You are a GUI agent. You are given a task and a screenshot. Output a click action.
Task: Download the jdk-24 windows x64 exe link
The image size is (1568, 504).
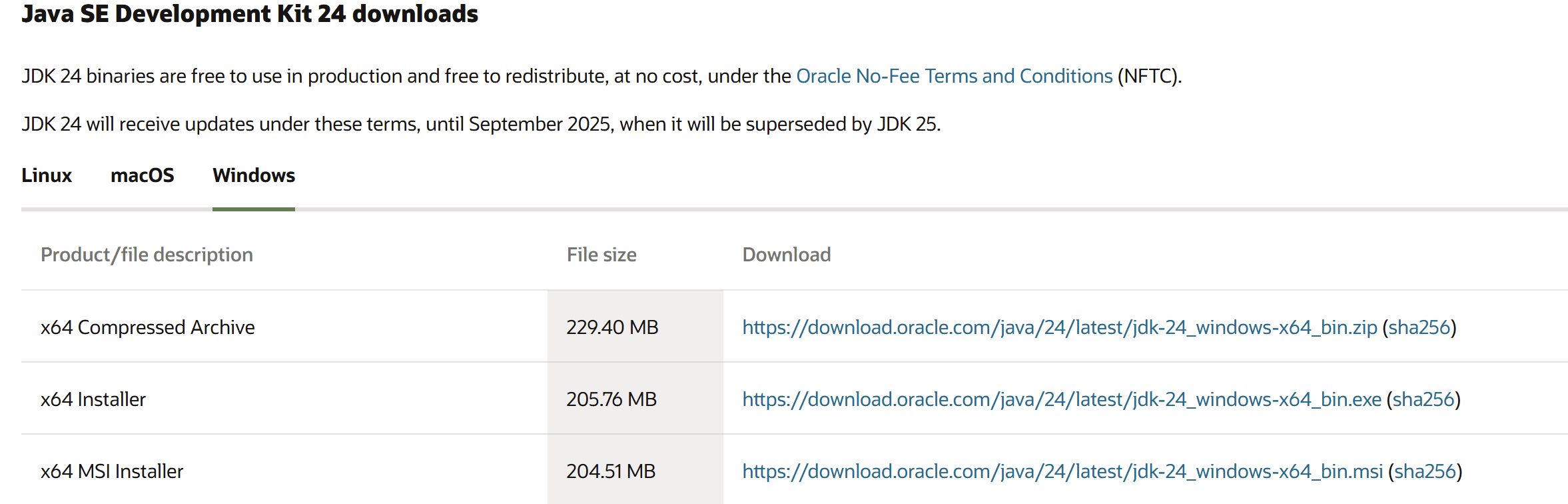tap(1062, 399)
